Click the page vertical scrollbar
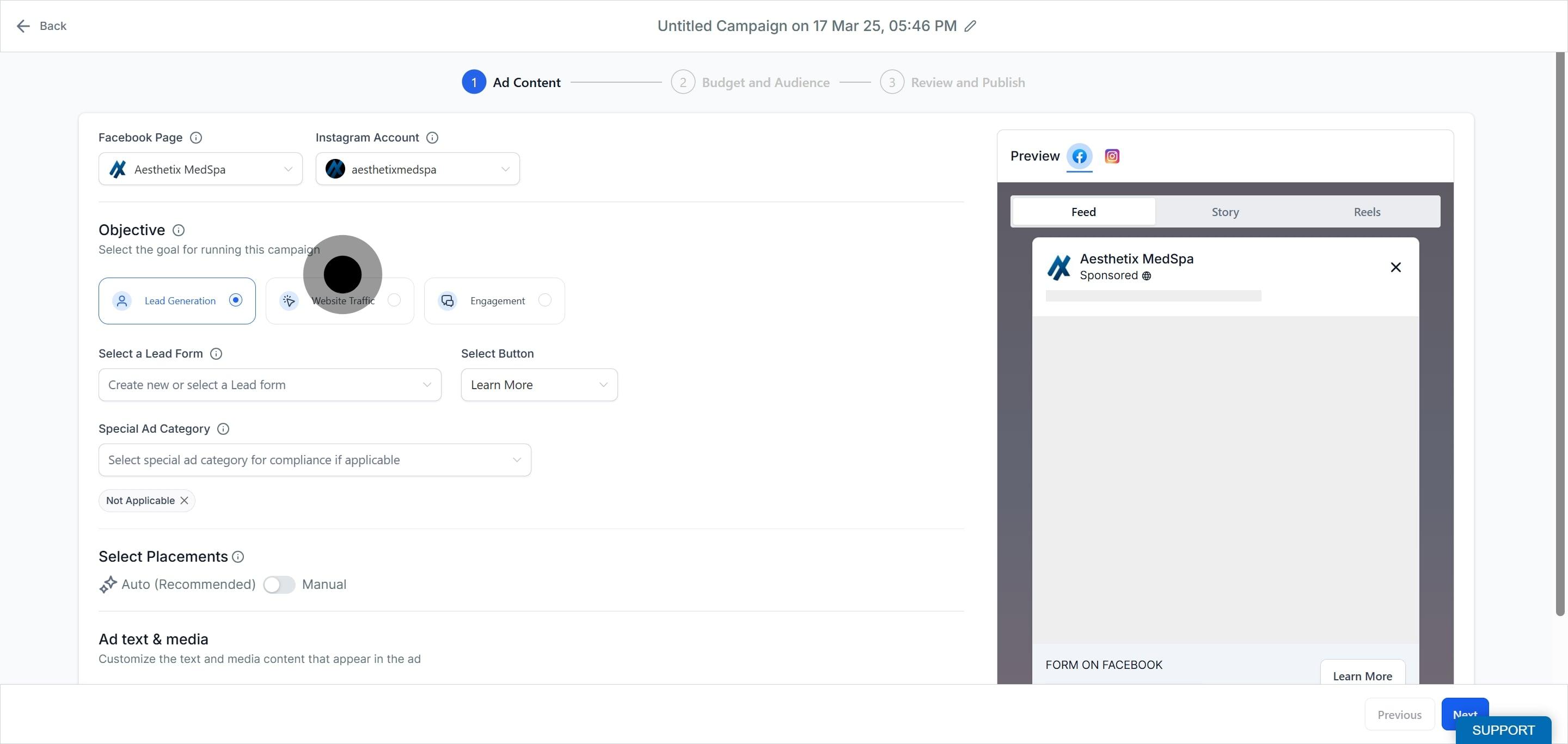The width and height of the screenshot is (1568, 744). point(1559,334)
